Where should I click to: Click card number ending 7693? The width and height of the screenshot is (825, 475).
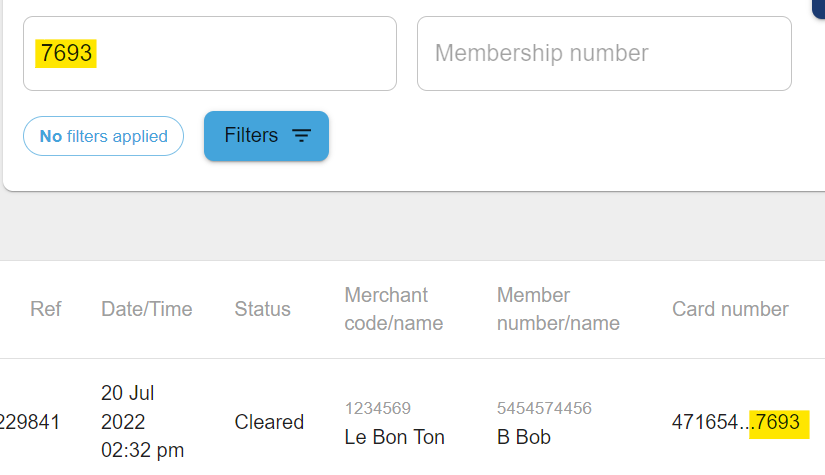pyautogui.click(x=737, y=422)
